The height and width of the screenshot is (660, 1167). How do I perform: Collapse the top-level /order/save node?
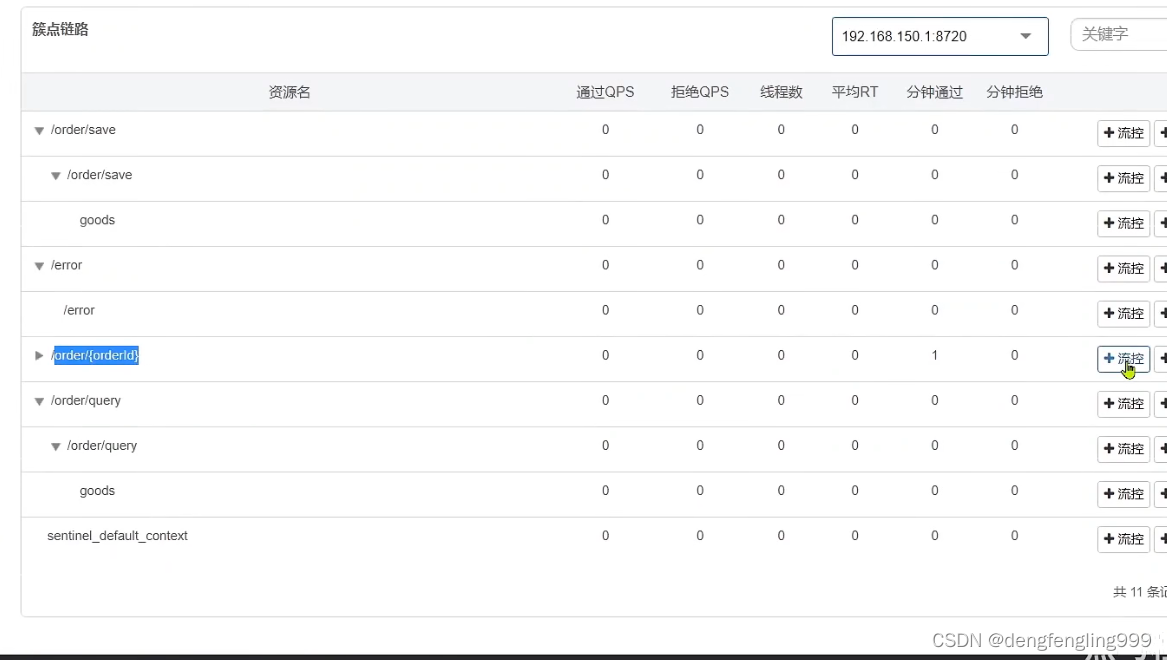pyautogui.click(x=39, y=131)
